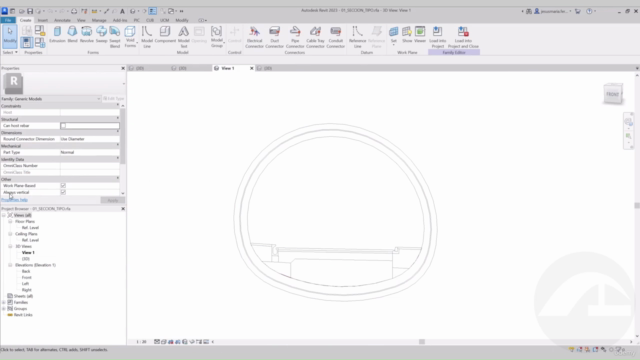This screenshot has width=640, height=360.
Task: Collapse the Floor Plans node
Action: click(10, 221)
